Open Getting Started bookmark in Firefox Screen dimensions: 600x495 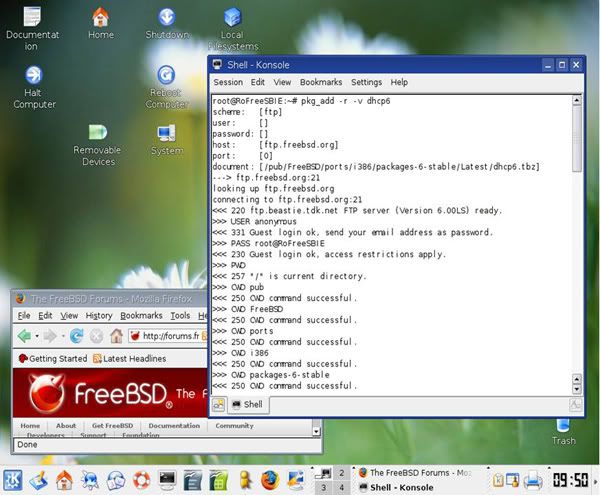tap(53, 358)
